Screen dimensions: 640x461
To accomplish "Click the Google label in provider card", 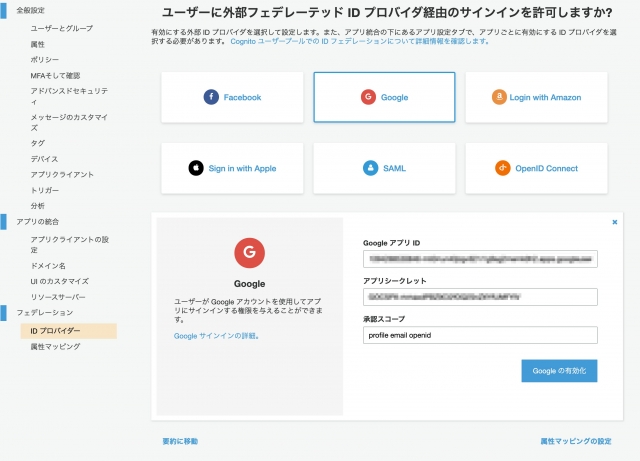I will [x=394, y=98].
